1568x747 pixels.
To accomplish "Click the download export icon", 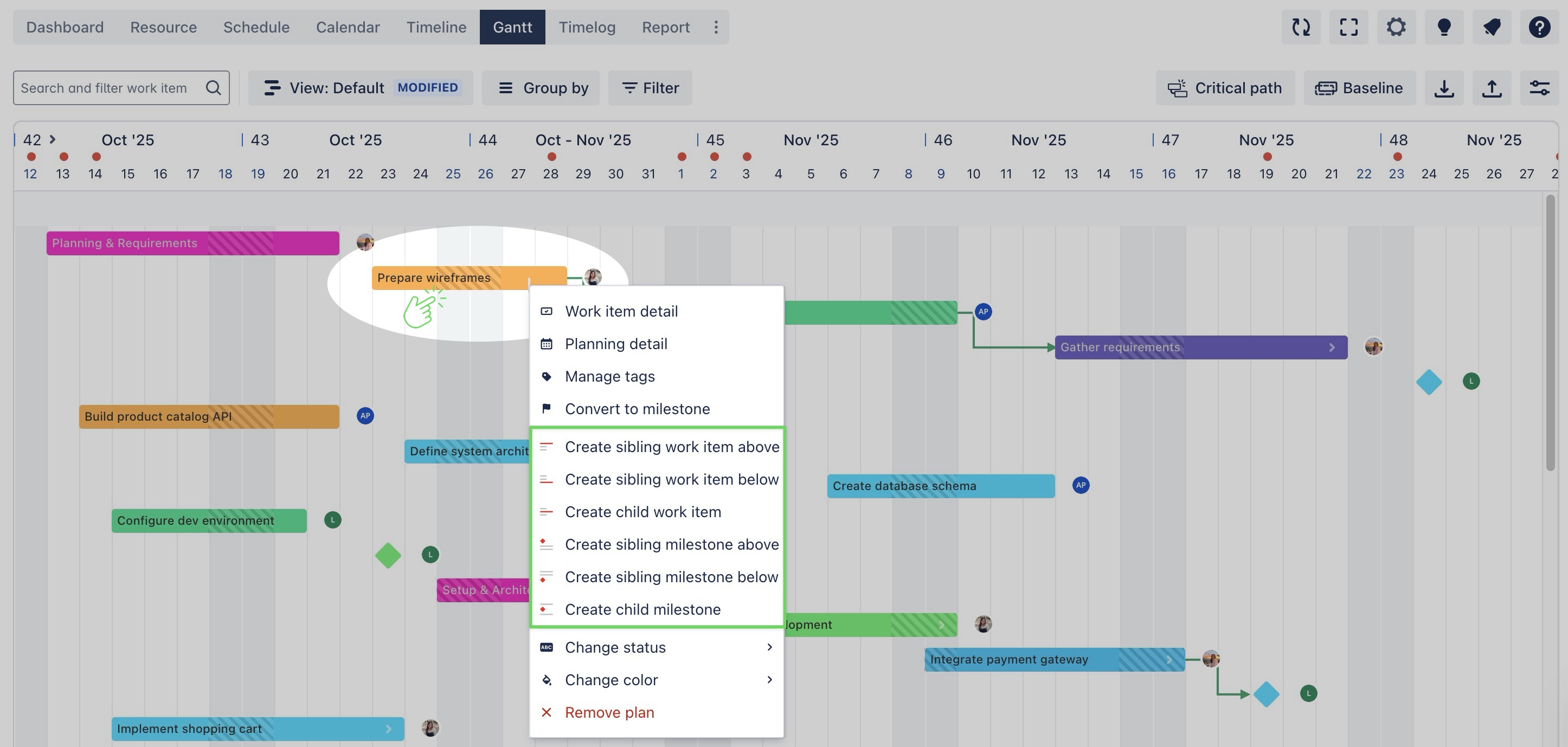I will [1444, 88].
